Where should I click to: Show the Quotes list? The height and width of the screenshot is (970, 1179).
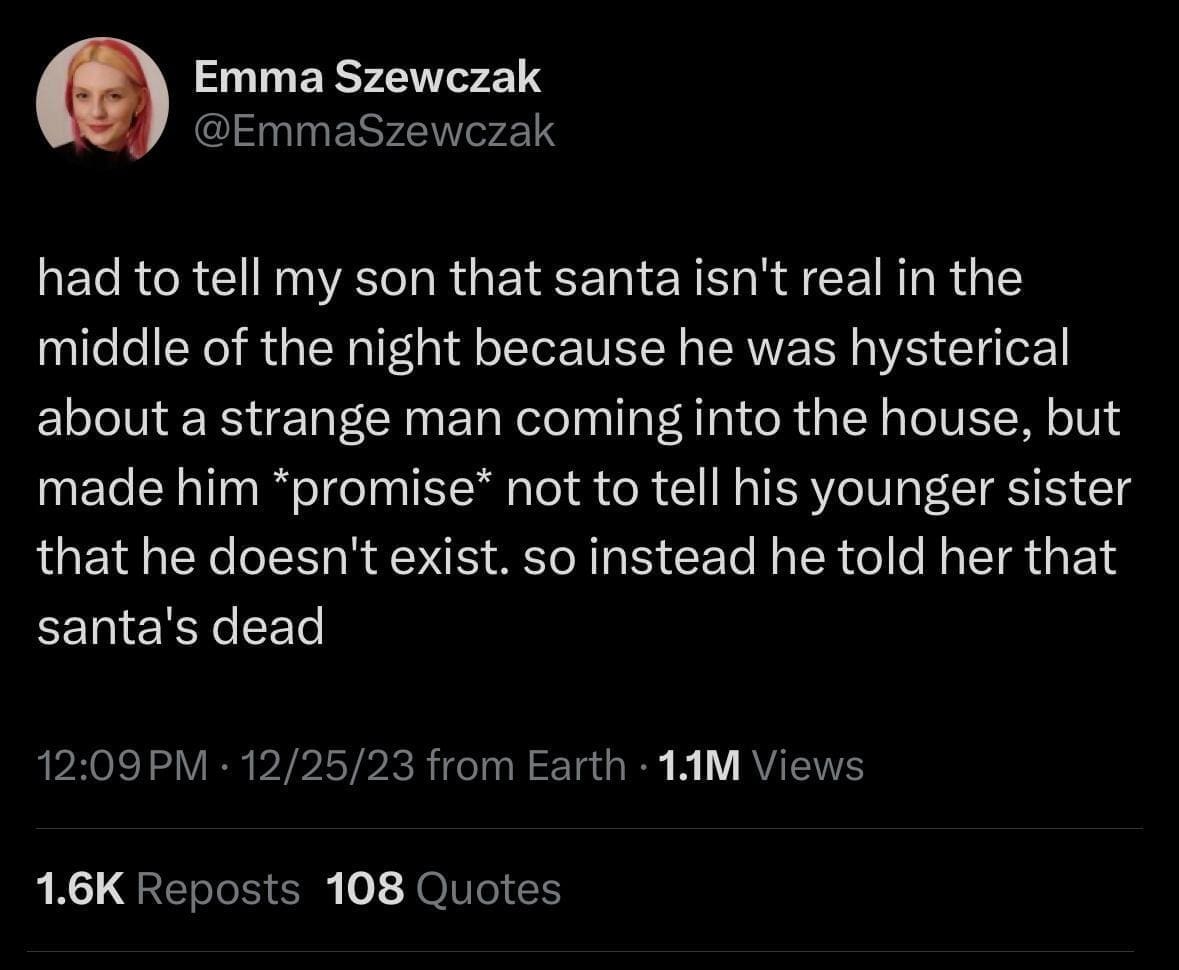pos(488,888)
